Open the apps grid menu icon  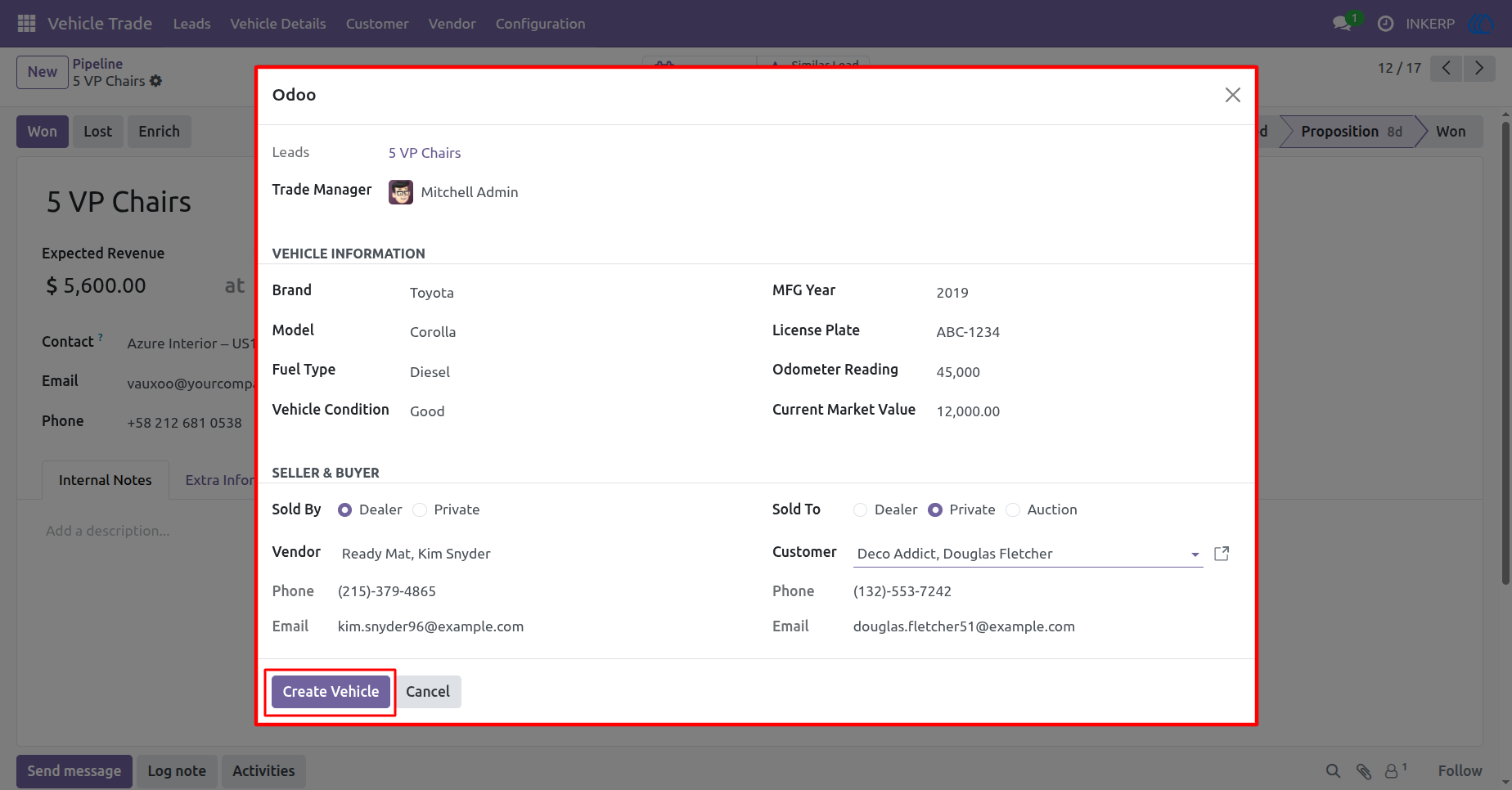26,24
